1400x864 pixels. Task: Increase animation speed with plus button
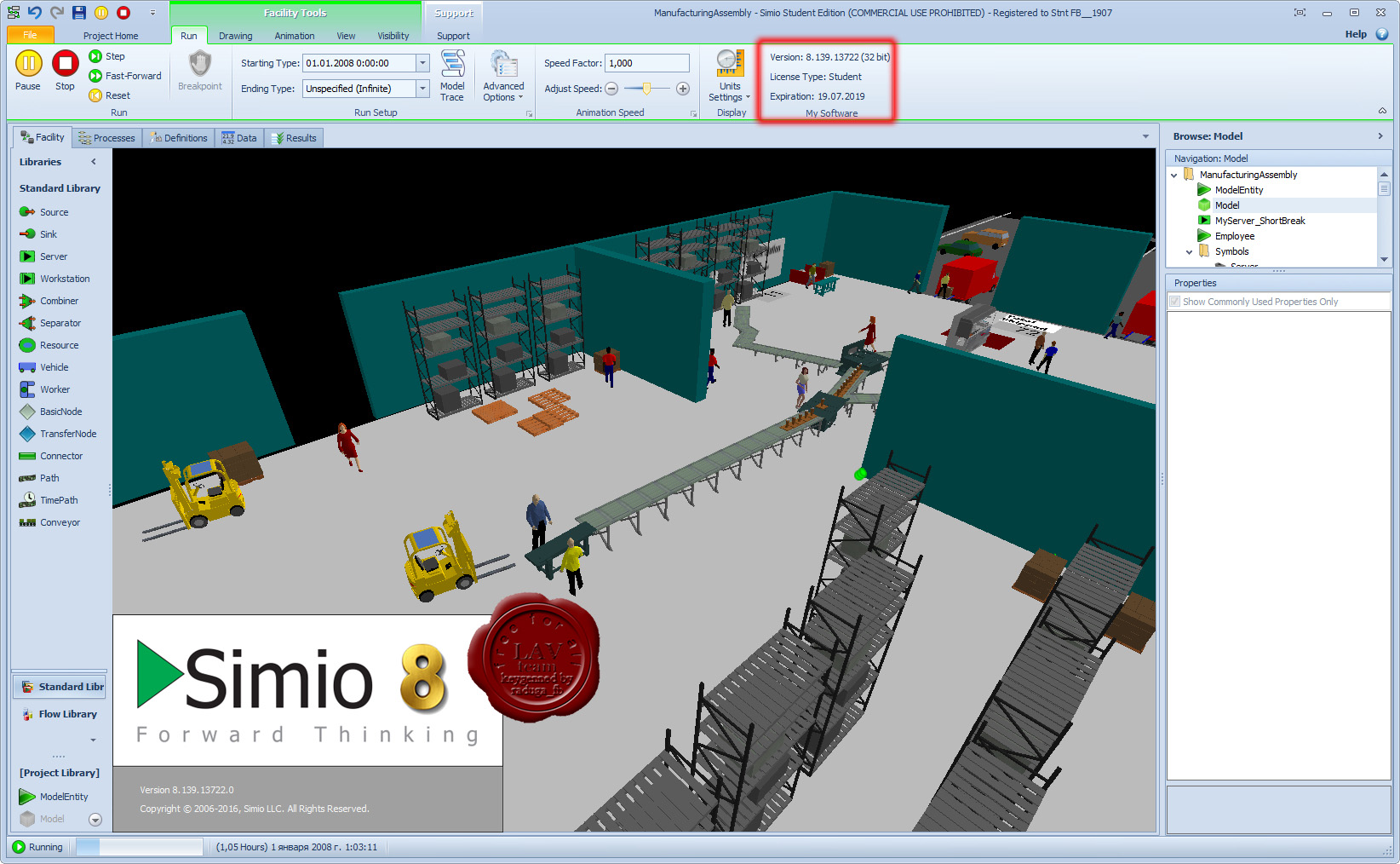tap(683, 89)
